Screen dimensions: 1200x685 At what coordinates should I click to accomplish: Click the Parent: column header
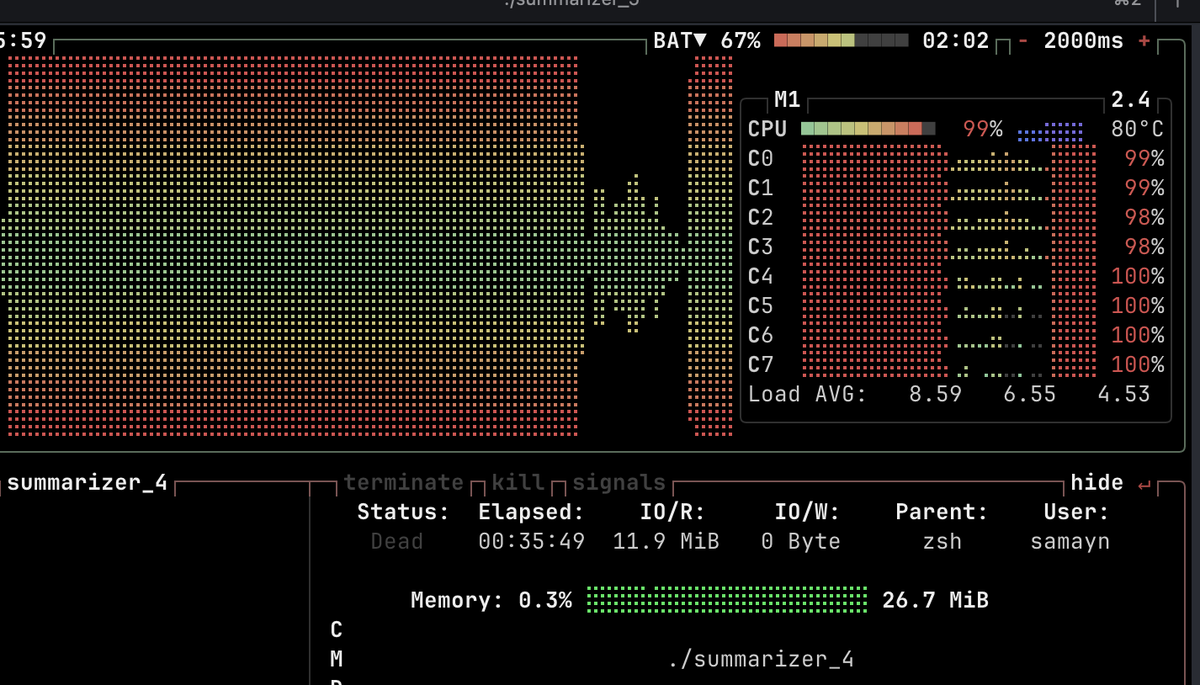pyautogui.click(x=942, y=512)
